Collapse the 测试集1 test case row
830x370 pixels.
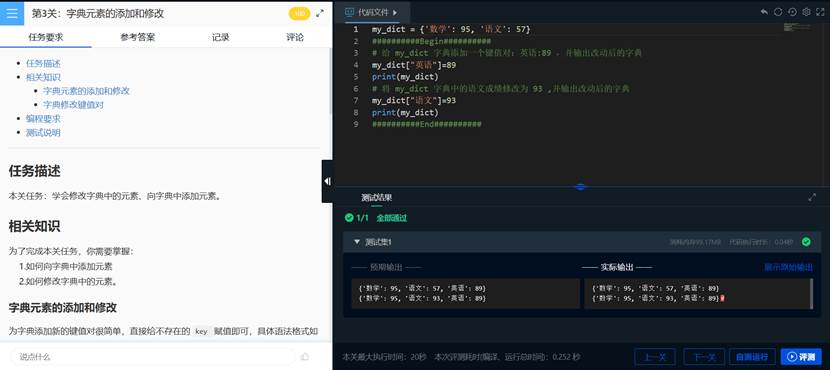(357, 241)
